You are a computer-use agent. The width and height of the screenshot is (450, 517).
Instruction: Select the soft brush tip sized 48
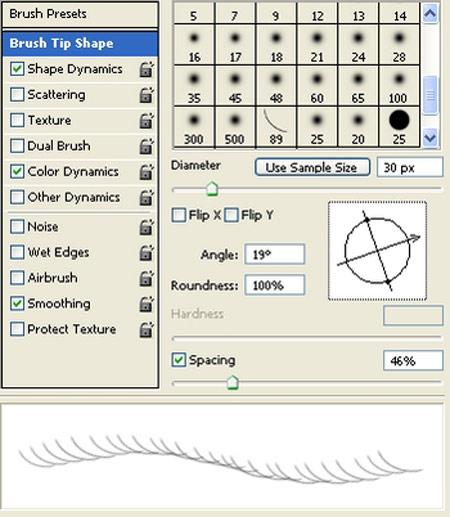[x=276, y=86]
